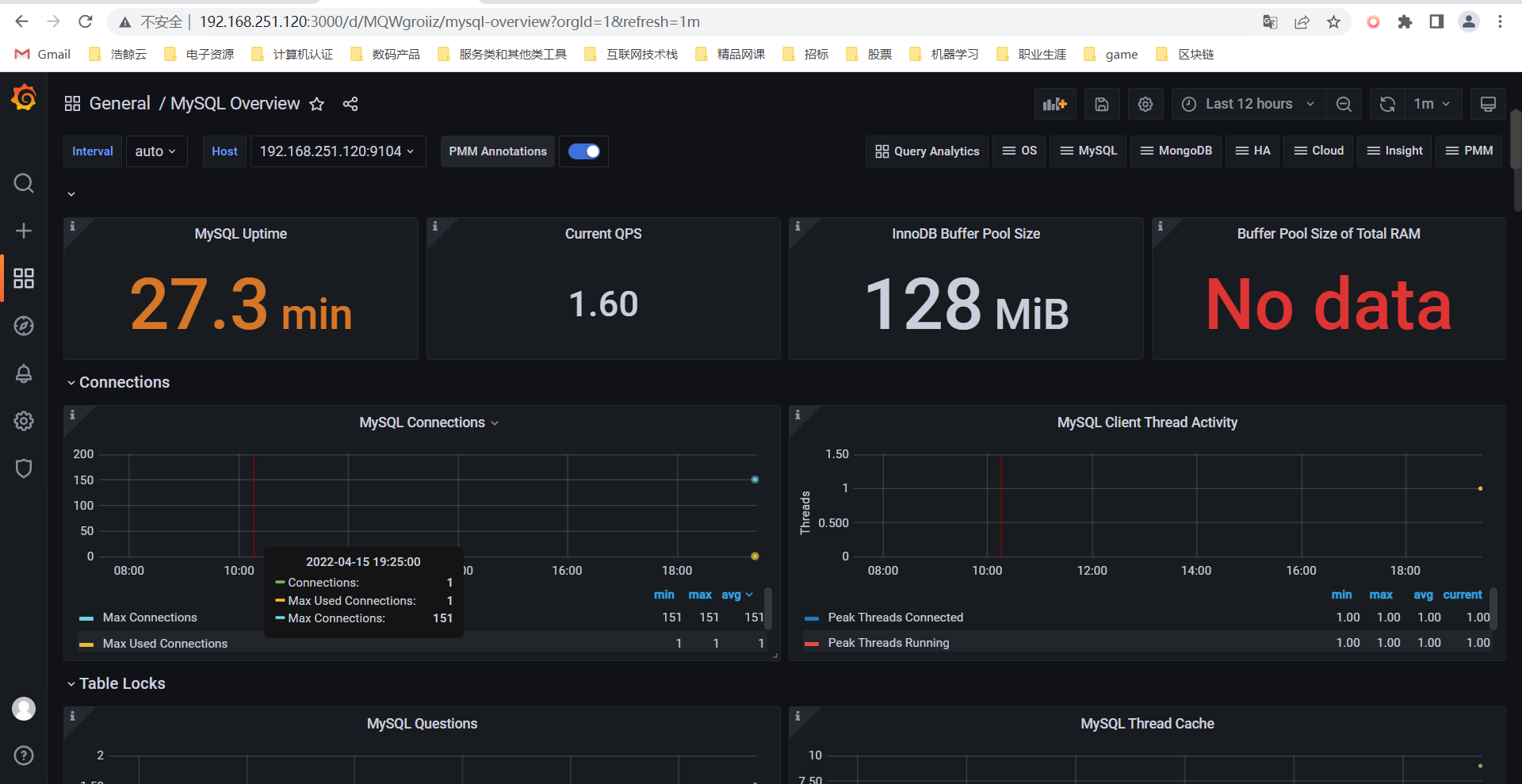Open the MongoDB dashboards menu
This screenshot has width=1522, height=784.
[x=1176, y=151]
